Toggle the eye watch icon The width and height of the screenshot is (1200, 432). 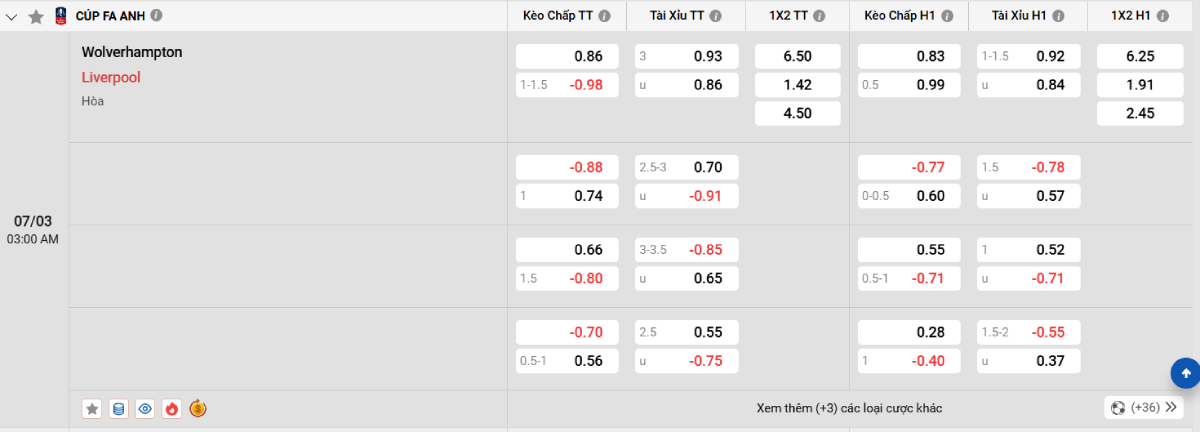point(145,408)
